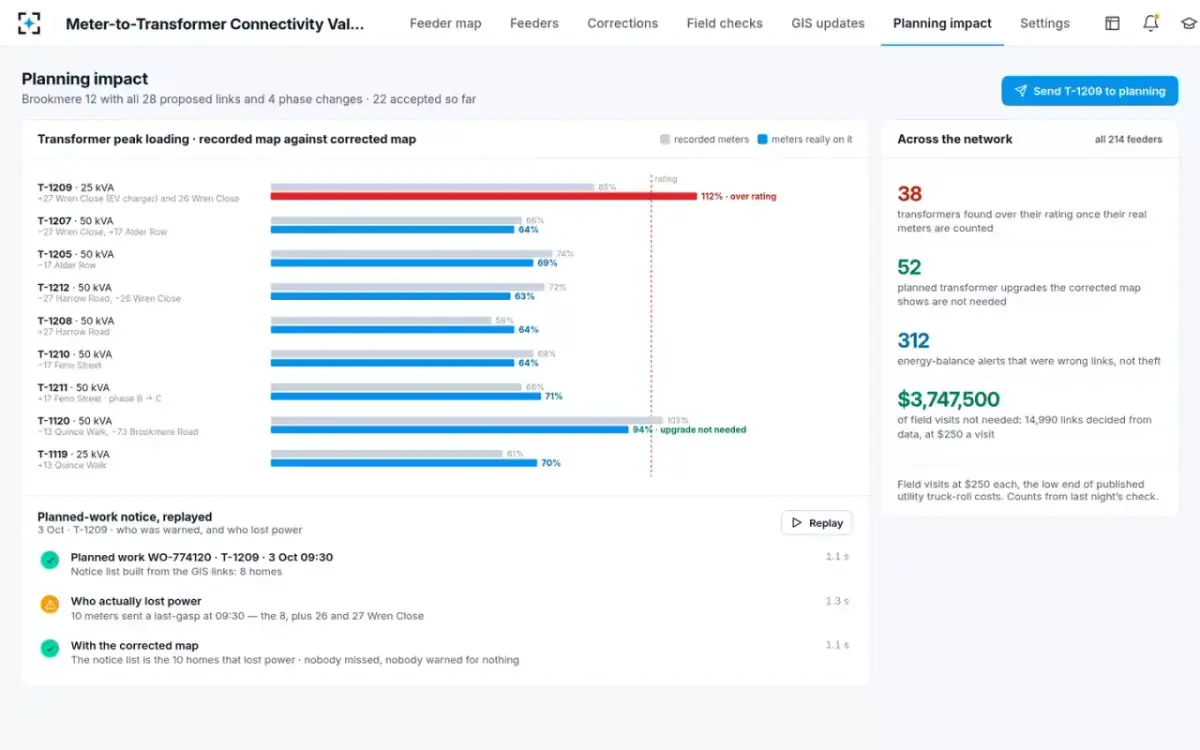
Task: Click the gray 74% bar for T-1205
Action: [x=411, y=253]
